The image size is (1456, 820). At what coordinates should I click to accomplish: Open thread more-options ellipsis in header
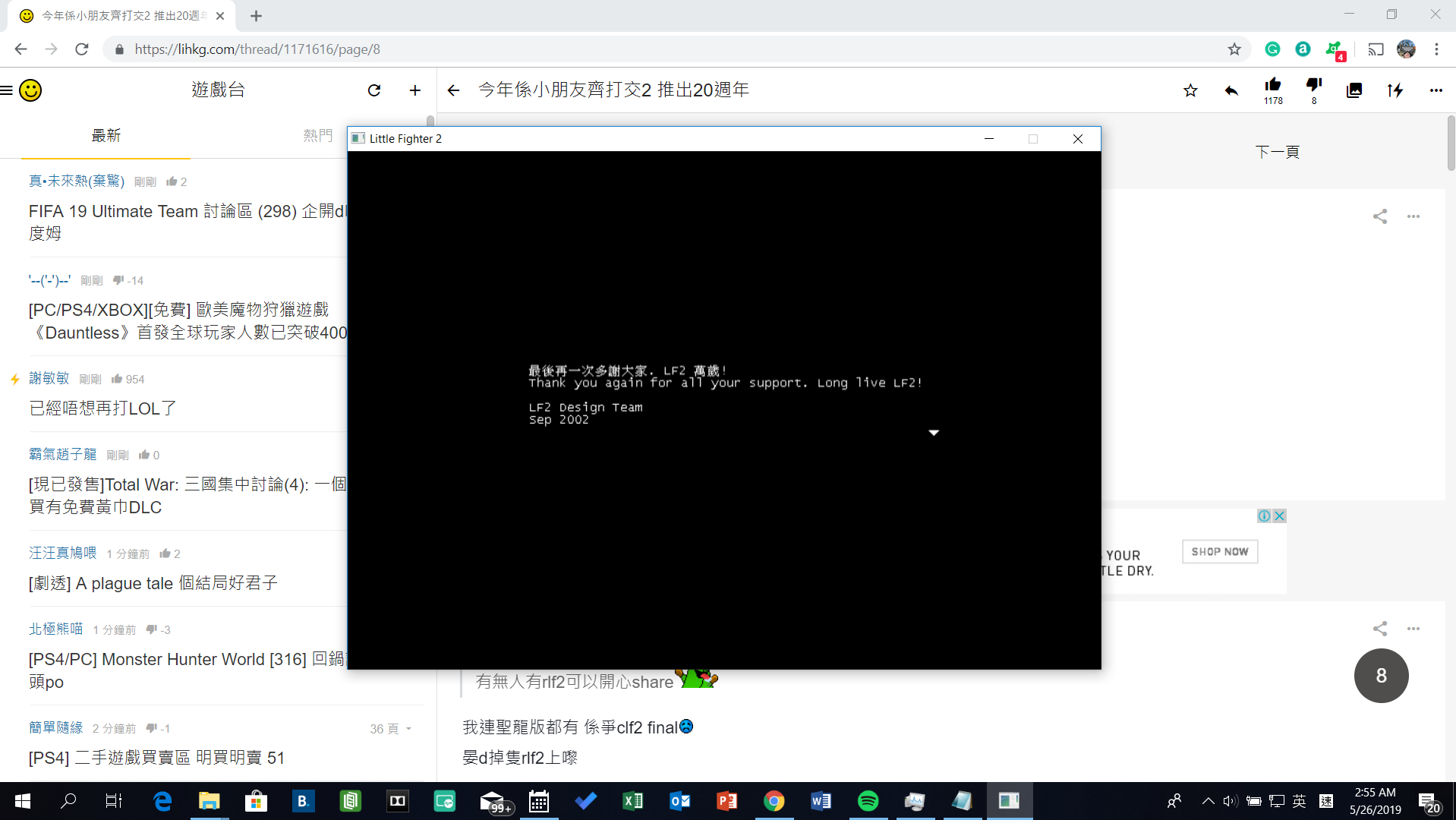pyautogui.click(x=1436, y=90)
